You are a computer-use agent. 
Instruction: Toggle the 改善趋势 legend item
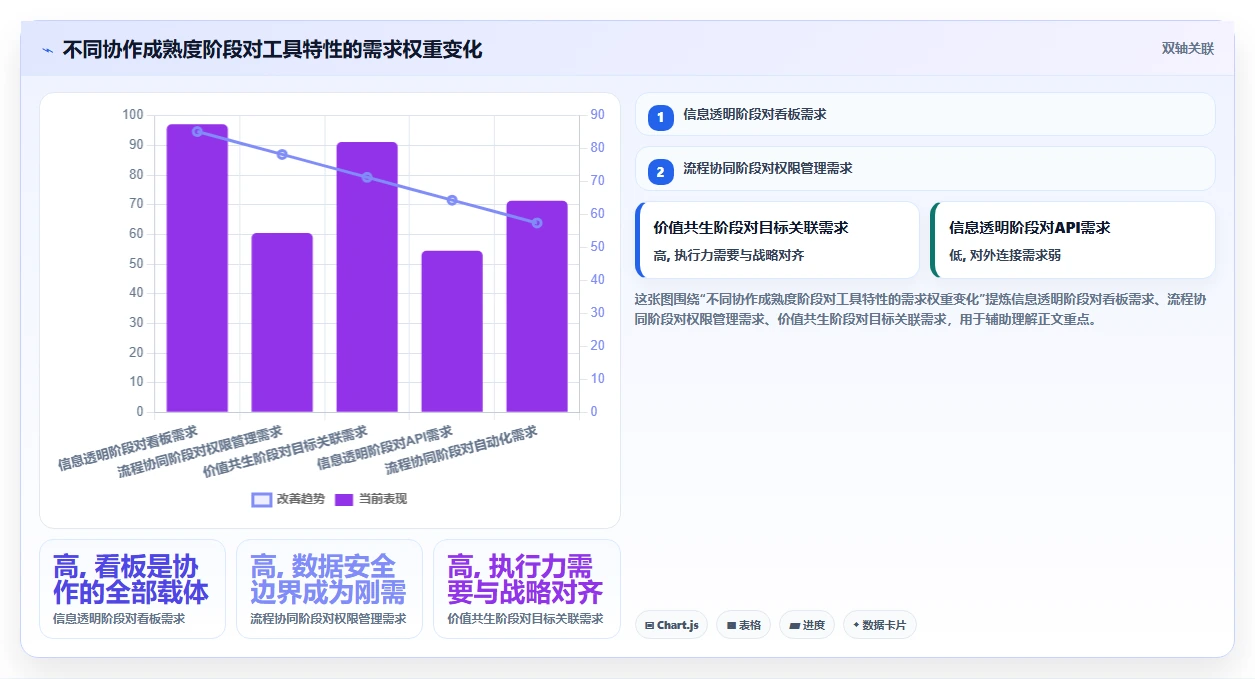288,499
